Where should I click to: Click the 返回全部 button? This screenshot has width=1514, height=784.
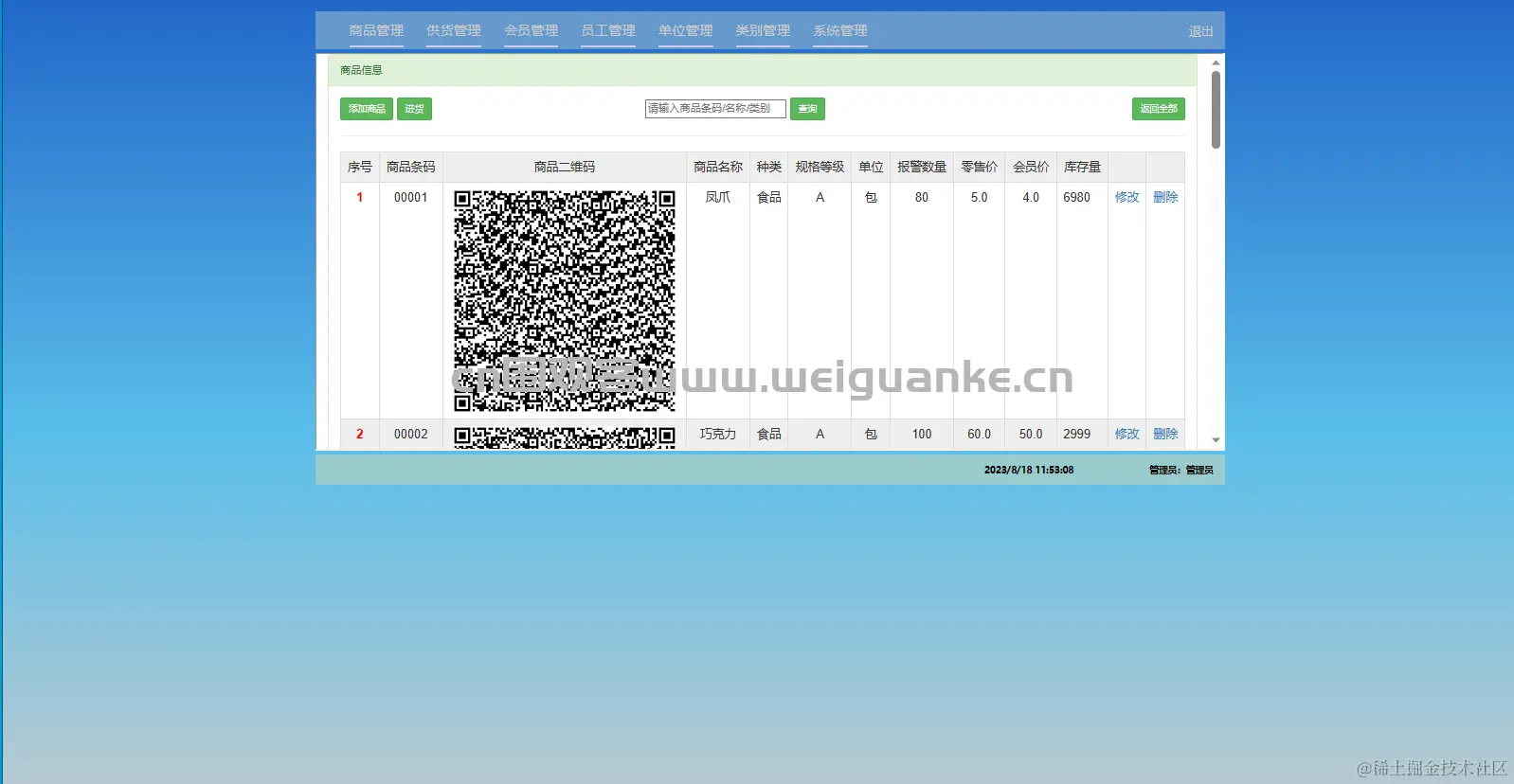click(1159, 109)
